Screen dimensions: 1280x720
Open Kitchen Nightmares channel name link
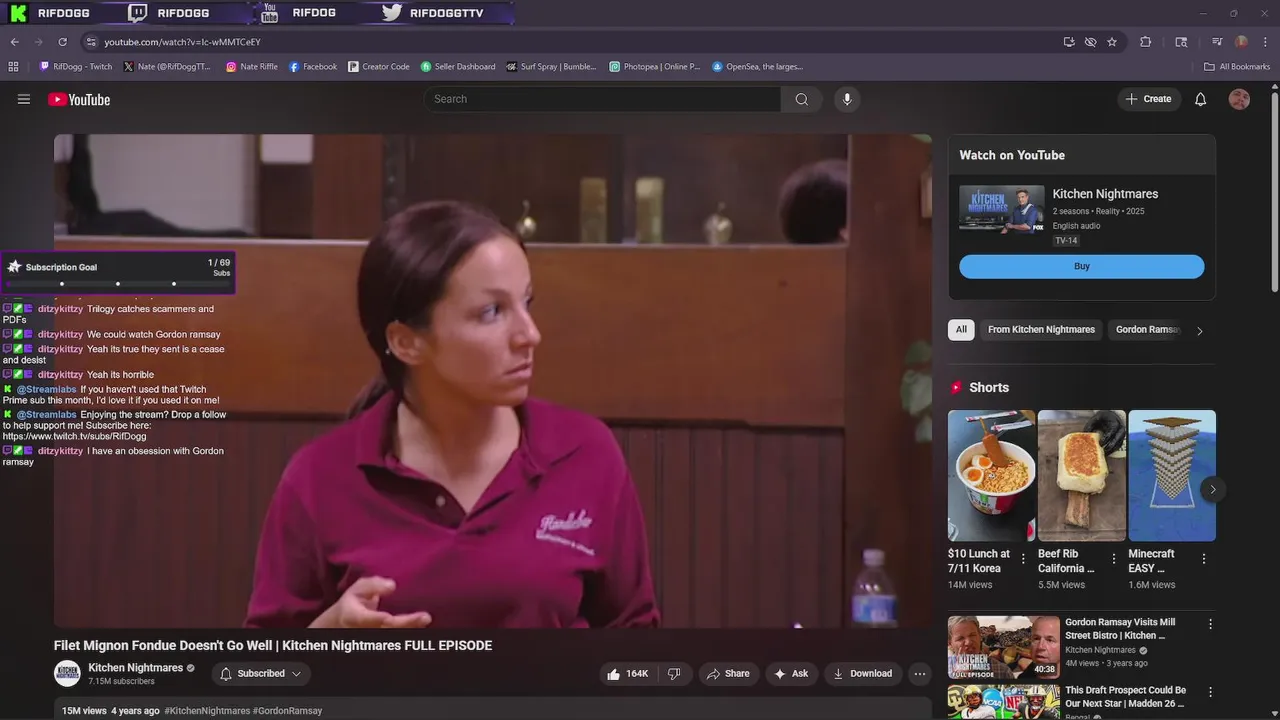coord(135,667)
